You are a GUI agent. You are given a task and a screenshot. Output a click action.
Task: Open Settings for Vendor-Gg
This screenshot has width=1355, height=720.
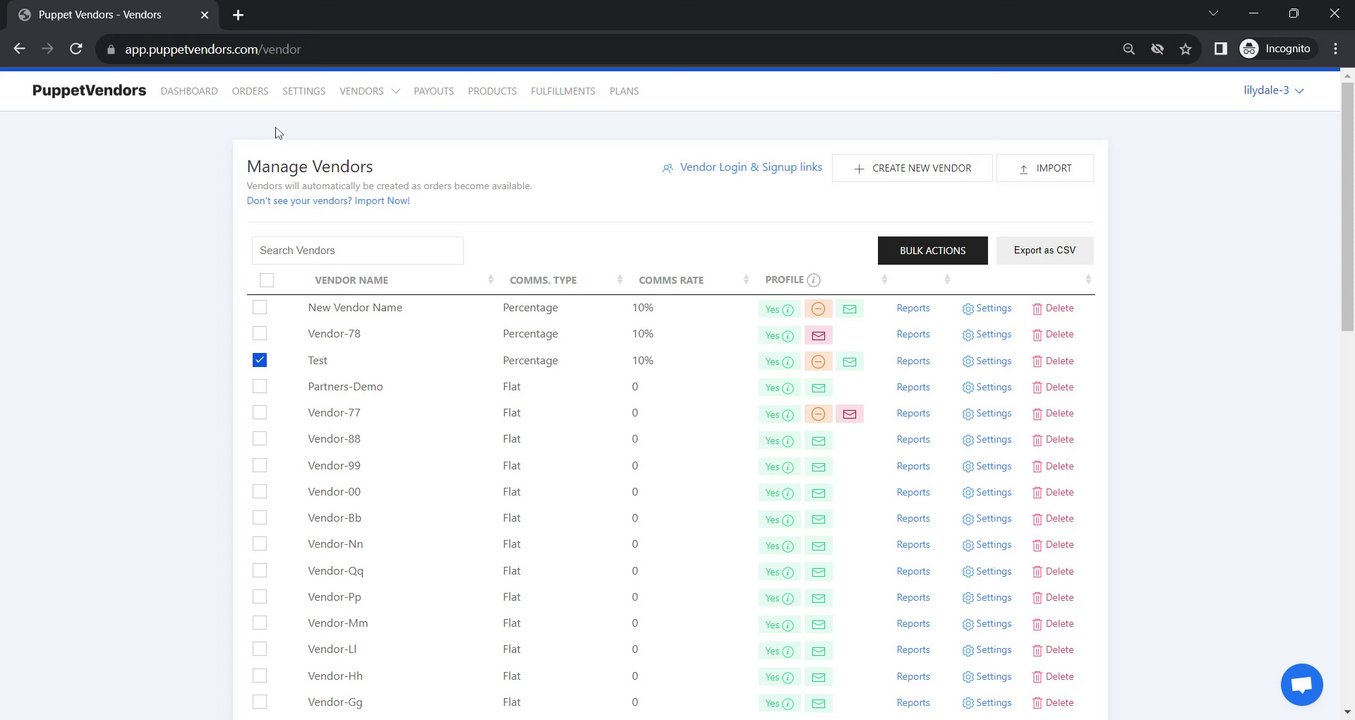click(987, 702)
